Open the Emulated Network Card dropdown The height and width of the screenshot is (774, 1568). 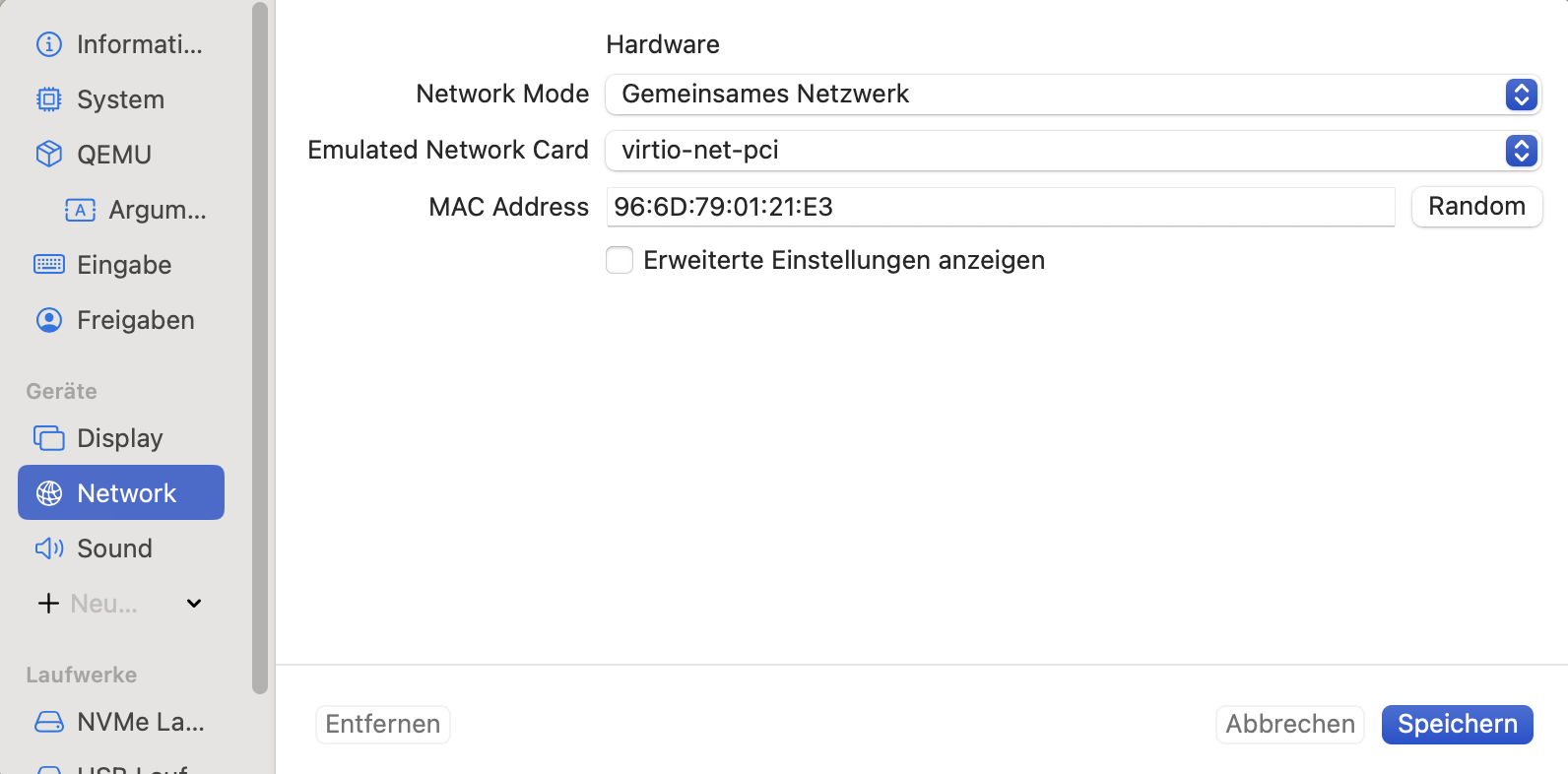click(x=1073, y=151)
